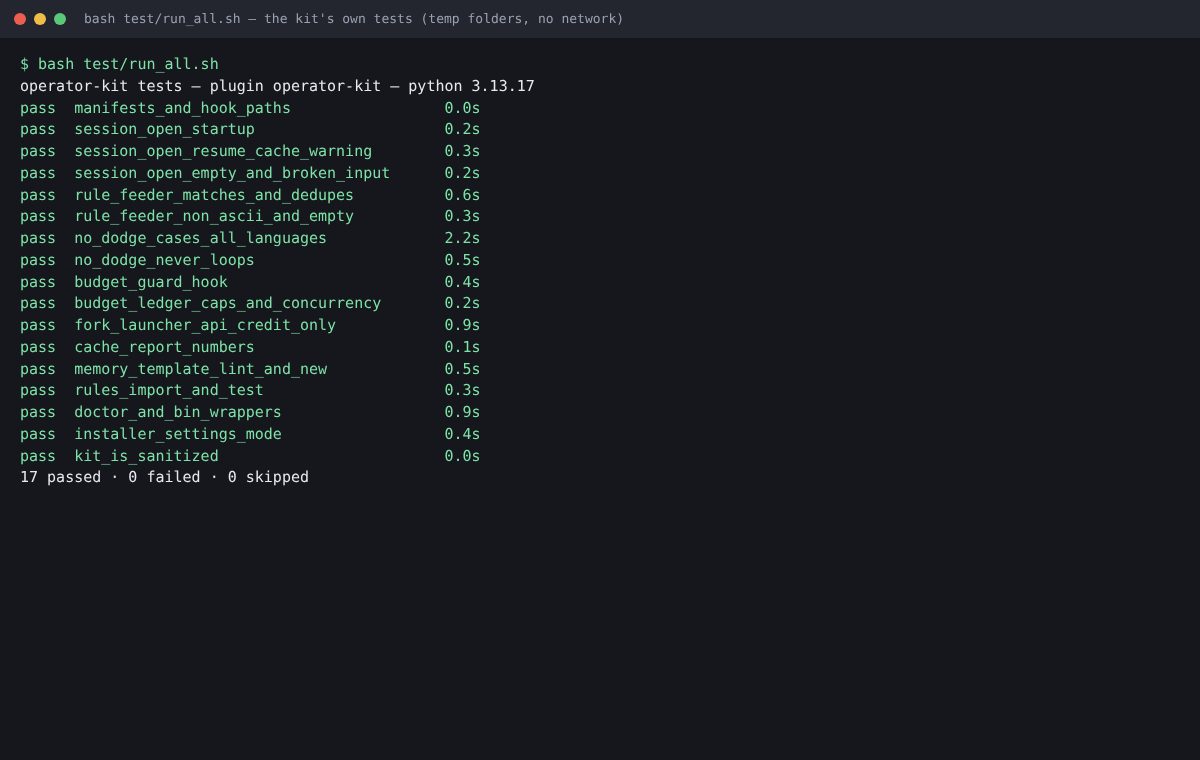Click the 0.1s duration for cache_report_numbers
The width and height of the screenshot is (1200, 760).
tap(462, 347)
